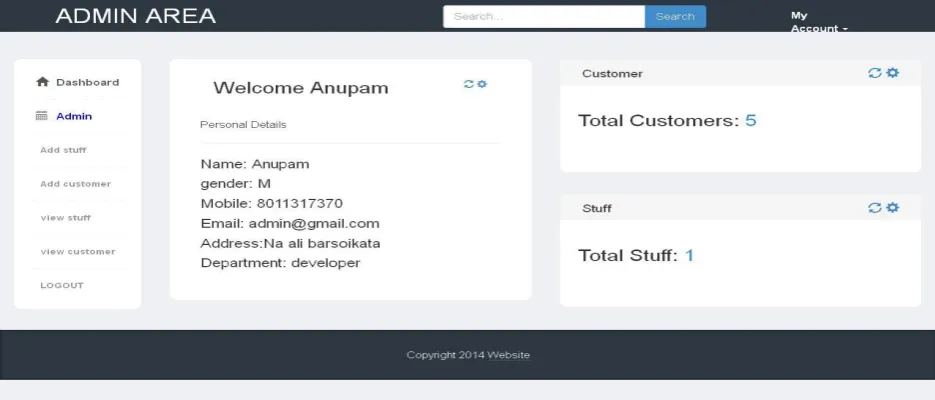Open Add stuff in sidebar
935x400 pixels.
(x=63, y=150)
